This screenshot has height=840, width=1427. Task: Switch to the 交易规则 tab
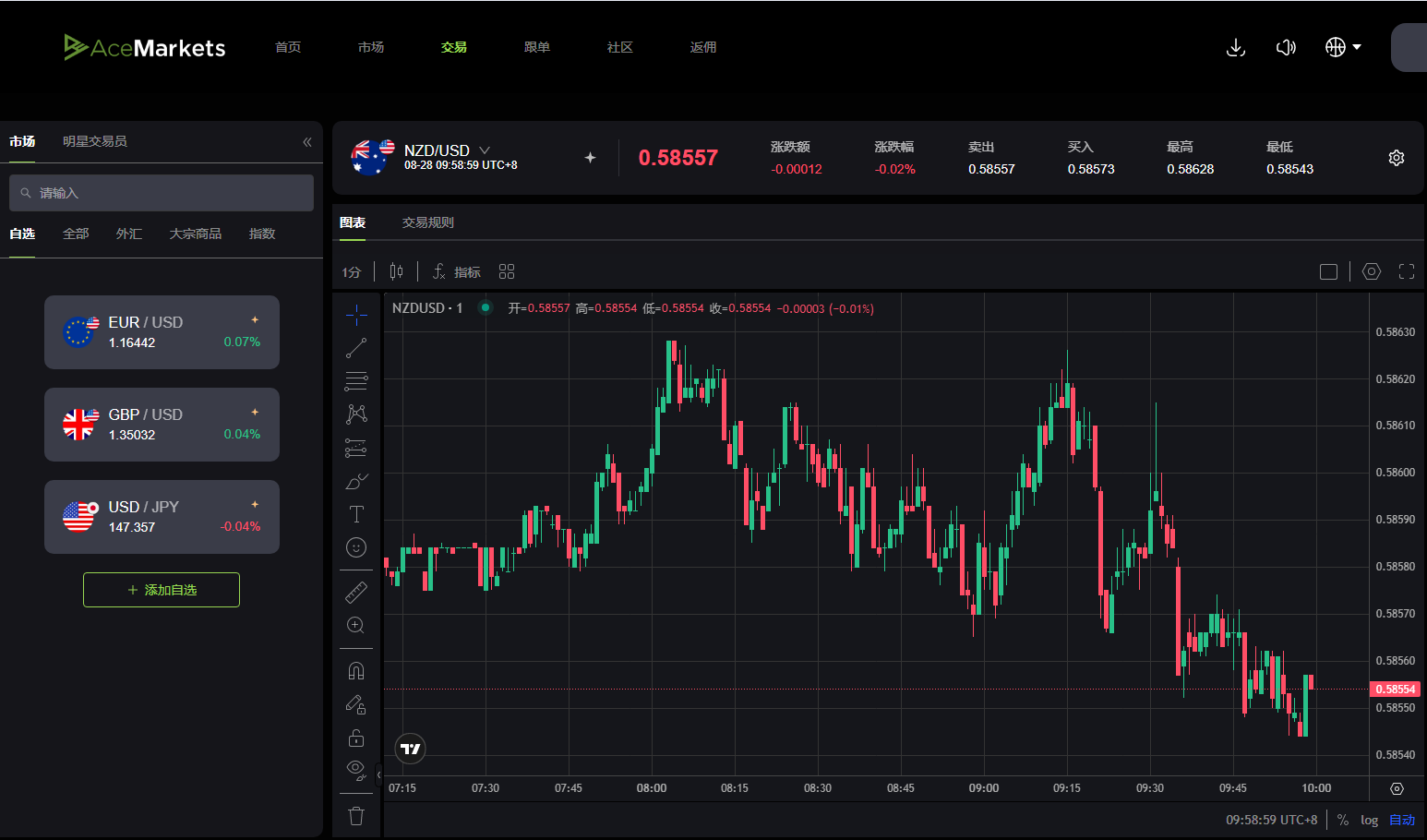pyautogui.click(x=427, y=222)
